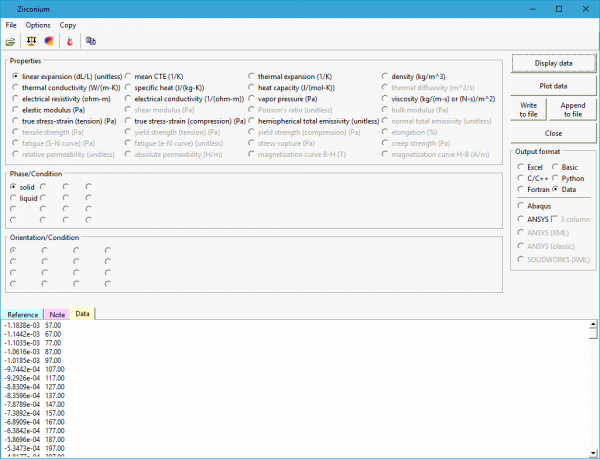Select heat capacity property
The image size is (600, 459).
coord(292,88)
